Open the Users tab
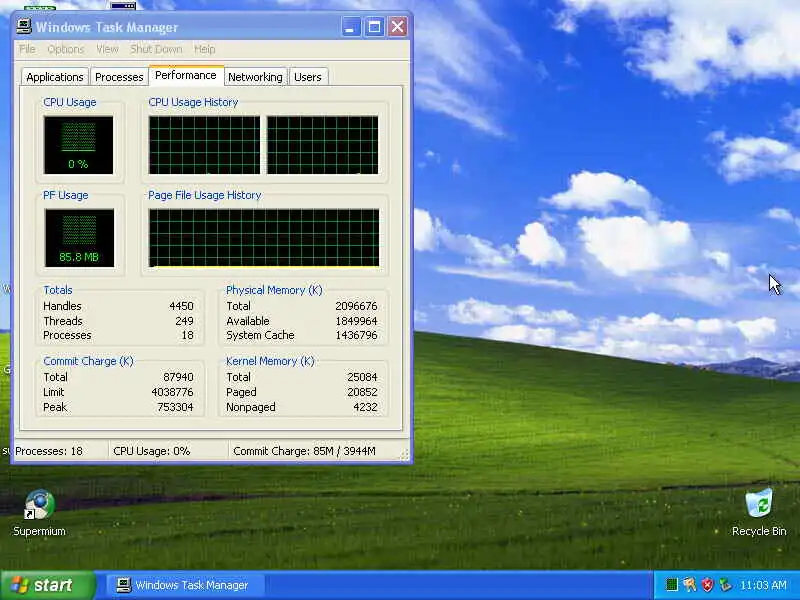The width and height of the screenshot is (800, 600). 308,77
